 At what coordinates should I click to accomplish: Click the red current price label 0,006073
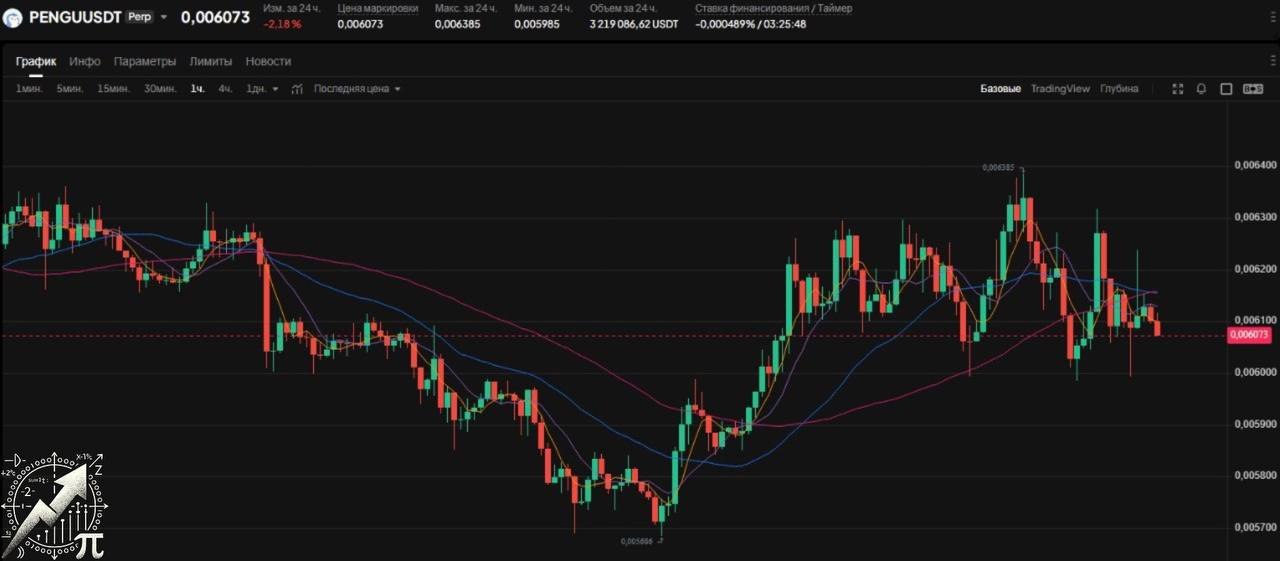[1250, 335]
